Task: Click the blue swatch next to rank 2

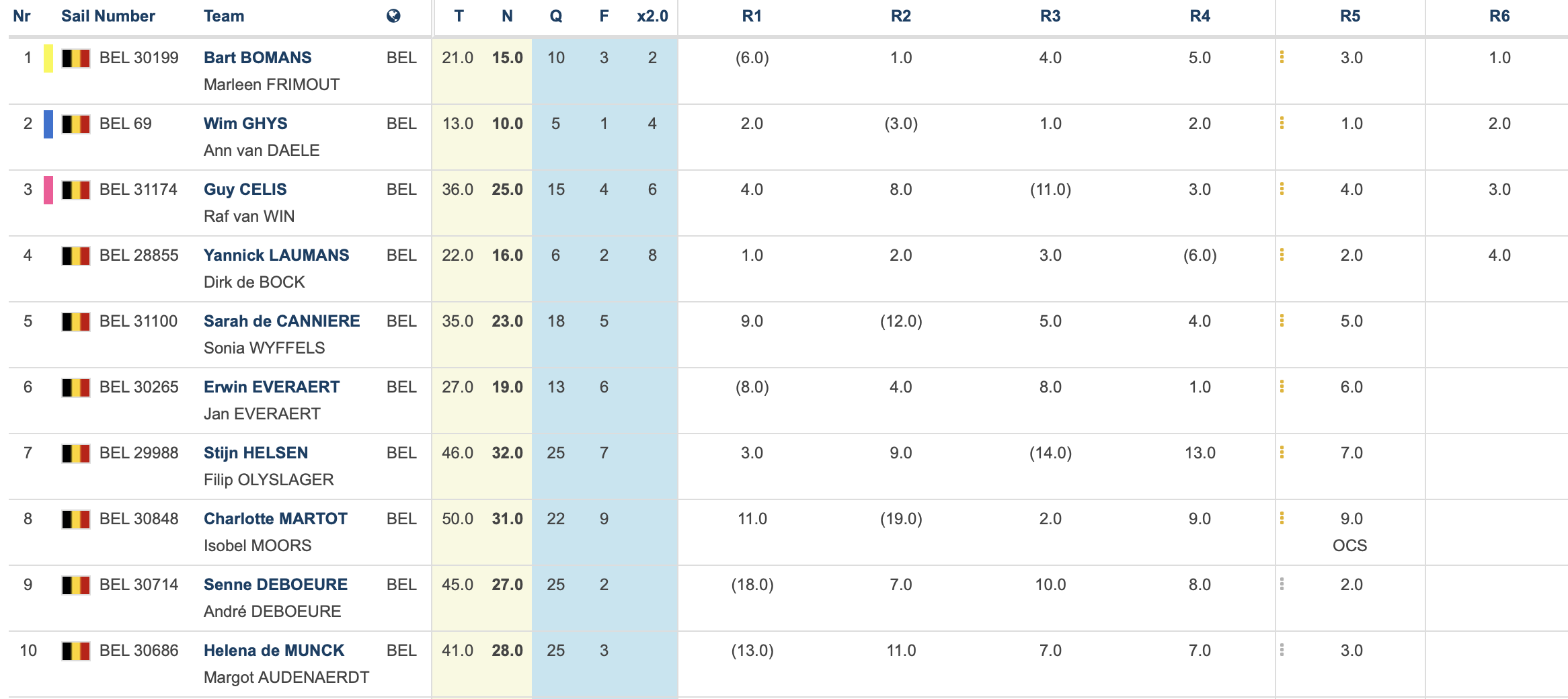Action: click(x=48, y=124)
